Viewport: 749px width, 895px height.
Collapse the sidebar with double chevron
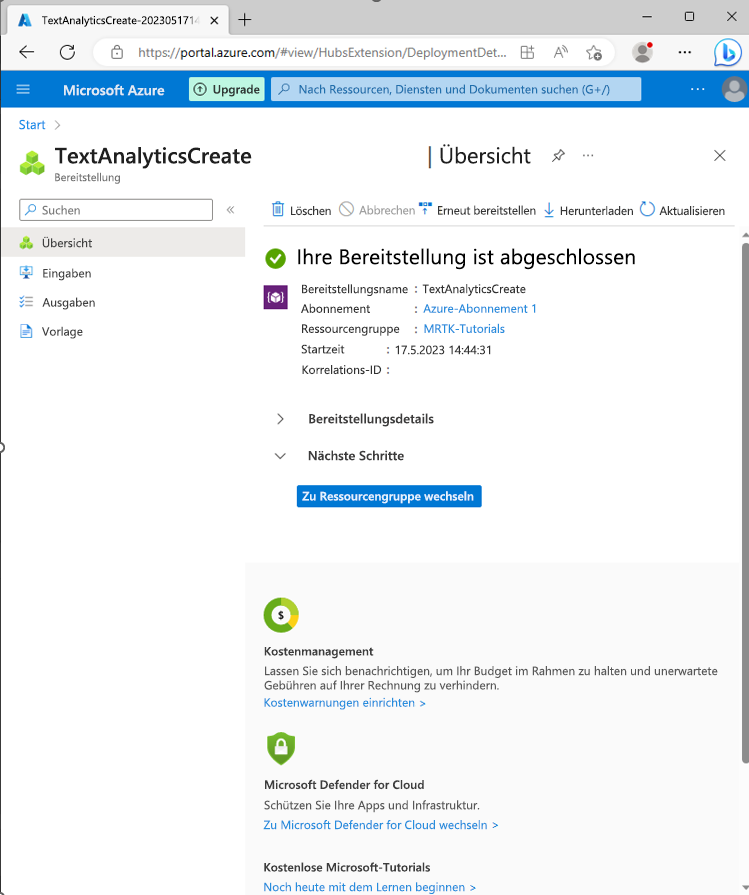click(230, 210)
